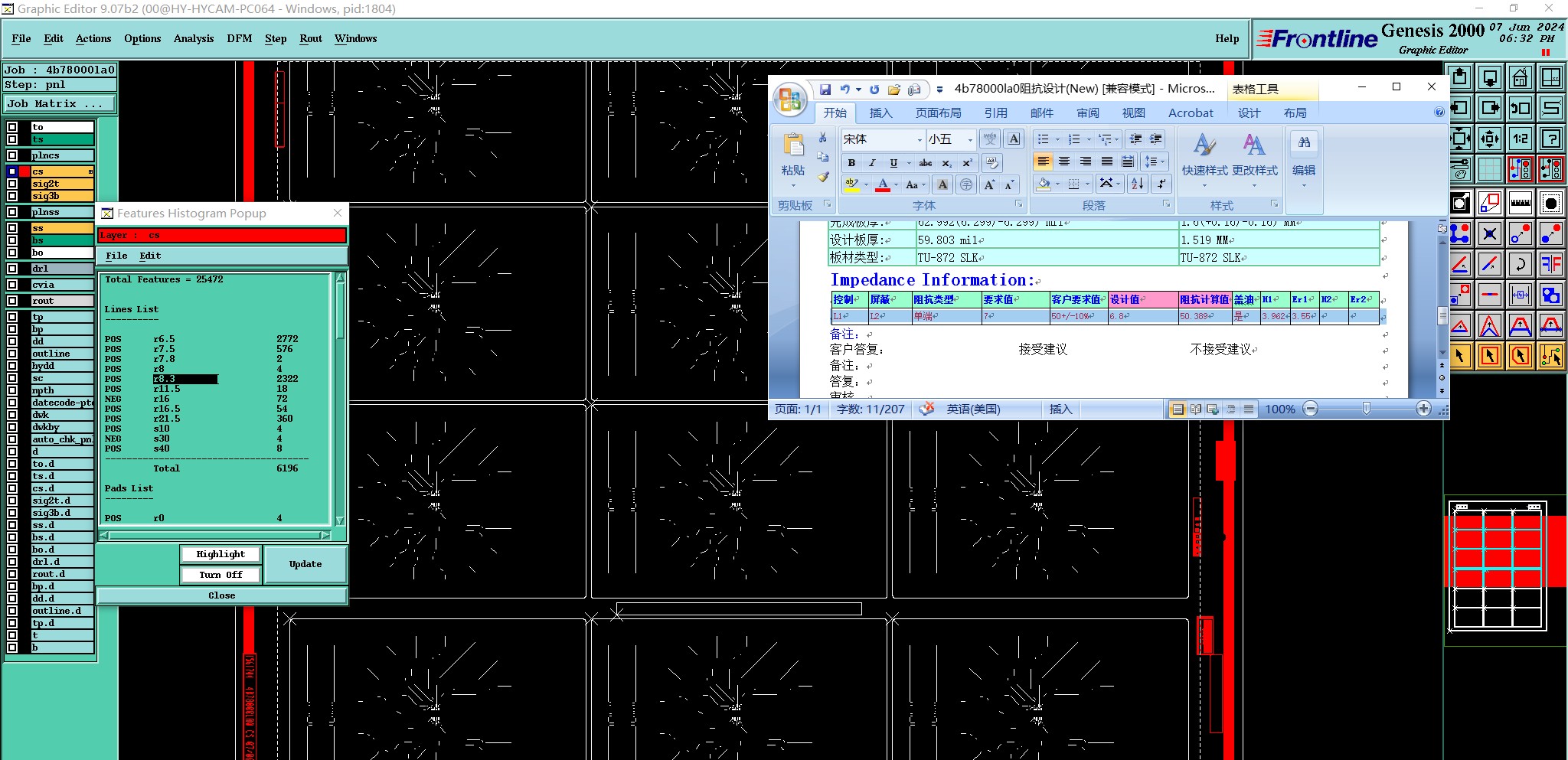The height and width of the screenshot is (760, 1568).
Task: Click the Format Painter brush icon in Word
Action: pos(823,177)
